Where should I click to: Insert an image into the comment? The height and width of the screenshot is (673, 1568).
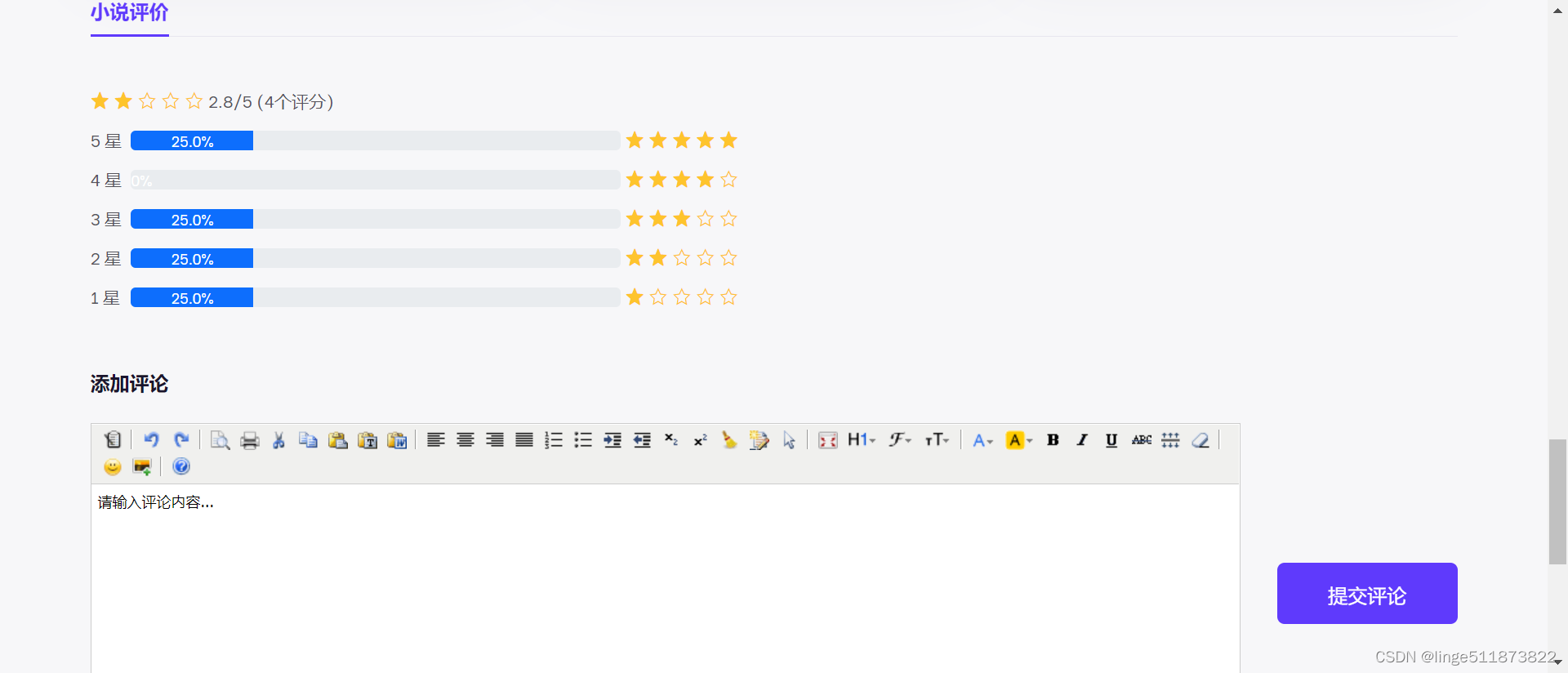pyautogui.click(x=142, y=466)
